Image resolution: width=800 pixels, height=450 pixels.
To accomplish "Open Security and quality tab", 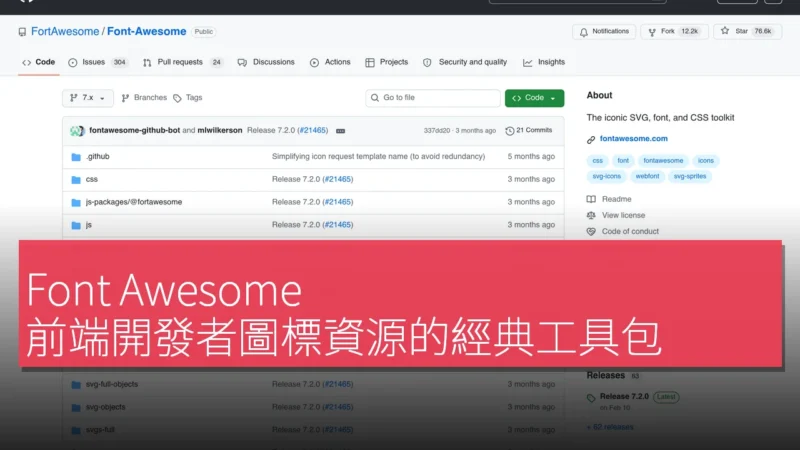I will (x=465, y=62).
